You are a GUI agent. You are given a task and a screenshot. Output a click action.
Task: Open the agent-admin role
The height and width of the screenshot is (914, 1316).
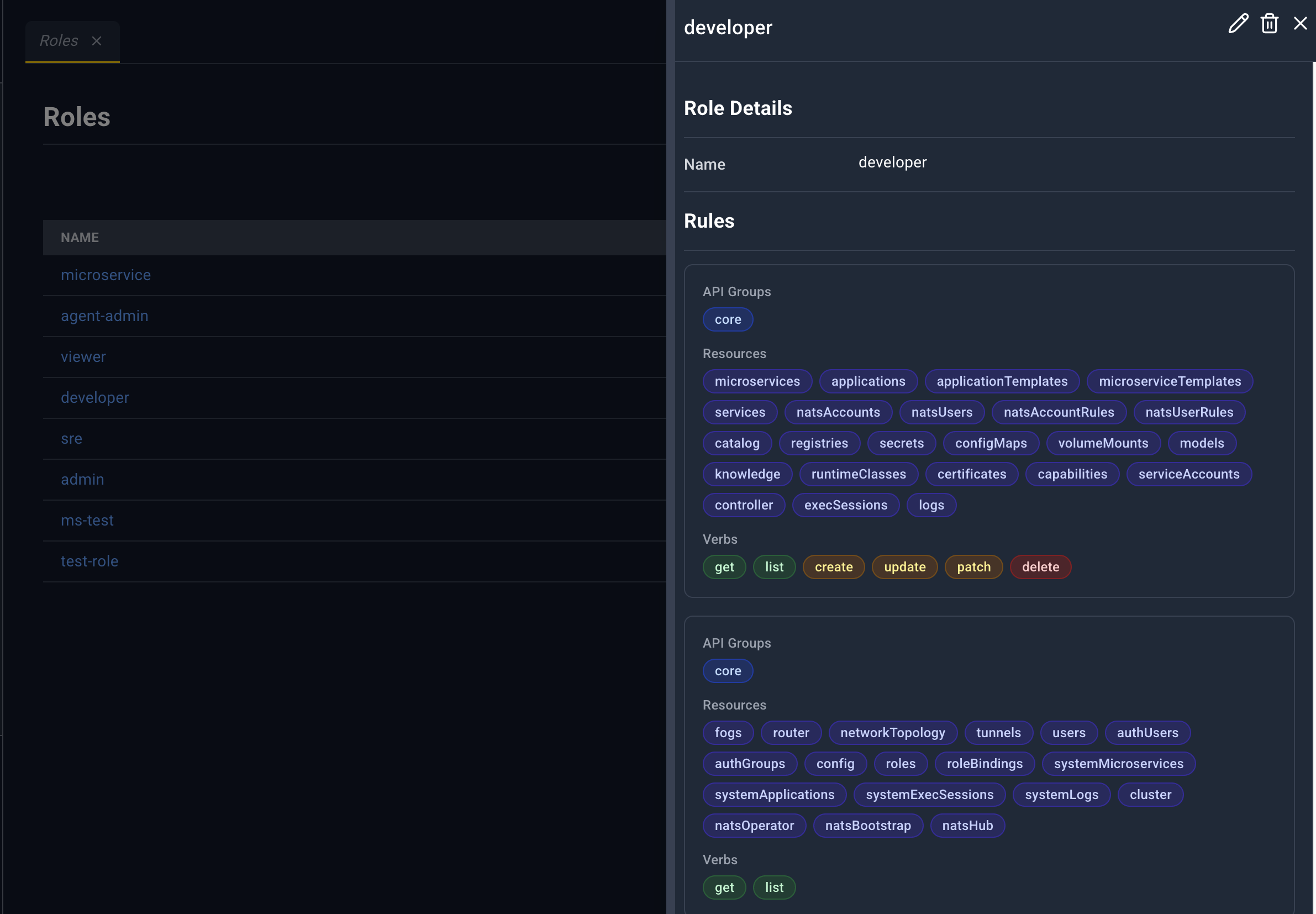click(104, 316)
